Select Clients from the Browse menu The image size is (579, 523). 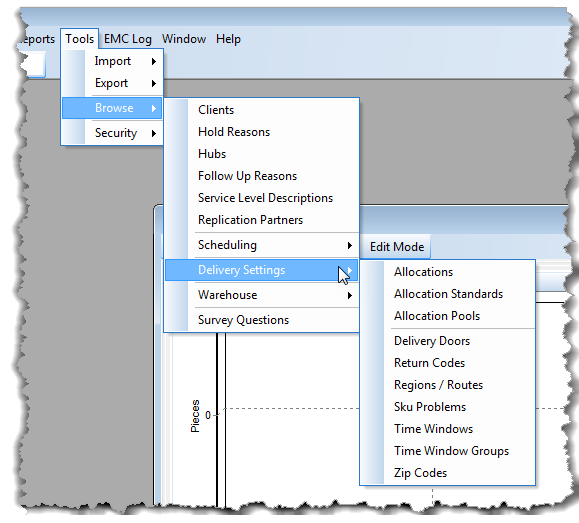(x=262, y=110)
